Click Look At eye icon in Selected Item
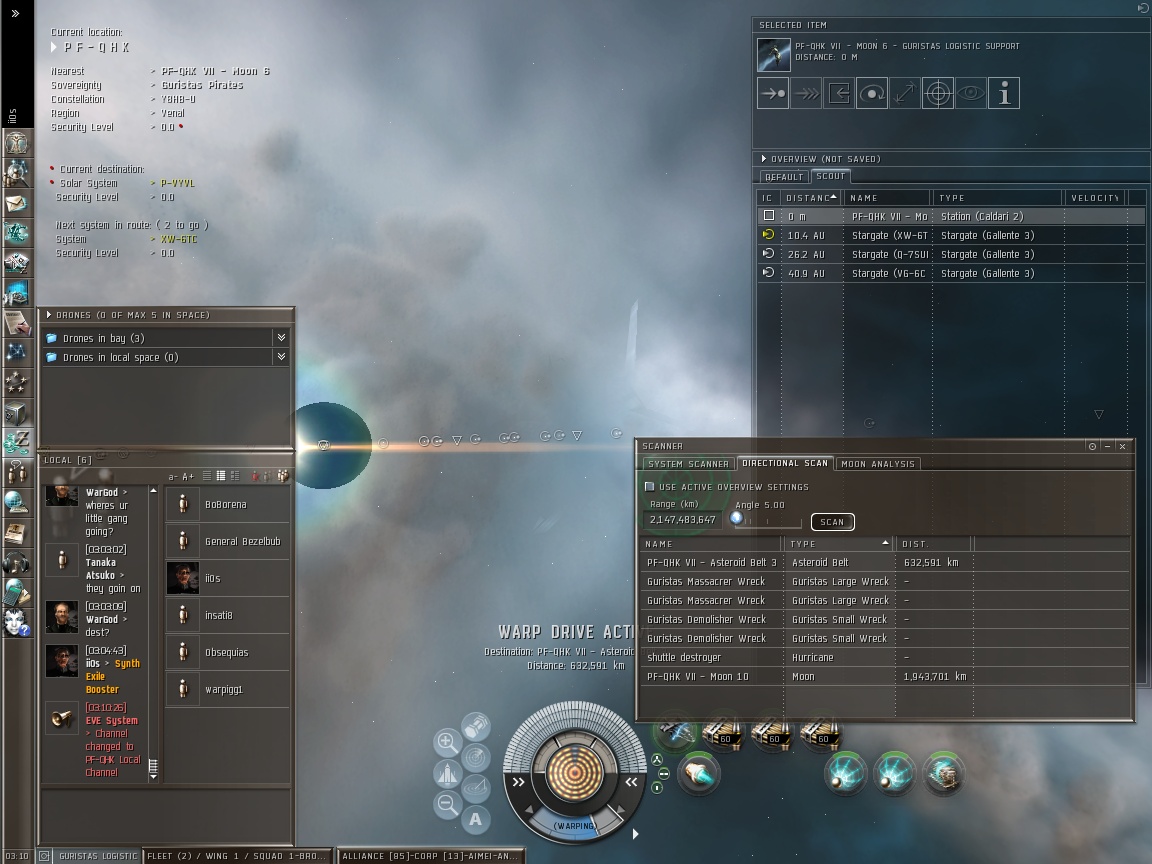The height and width of the screenshot is (864, 1152). click(x=971, y=93)
